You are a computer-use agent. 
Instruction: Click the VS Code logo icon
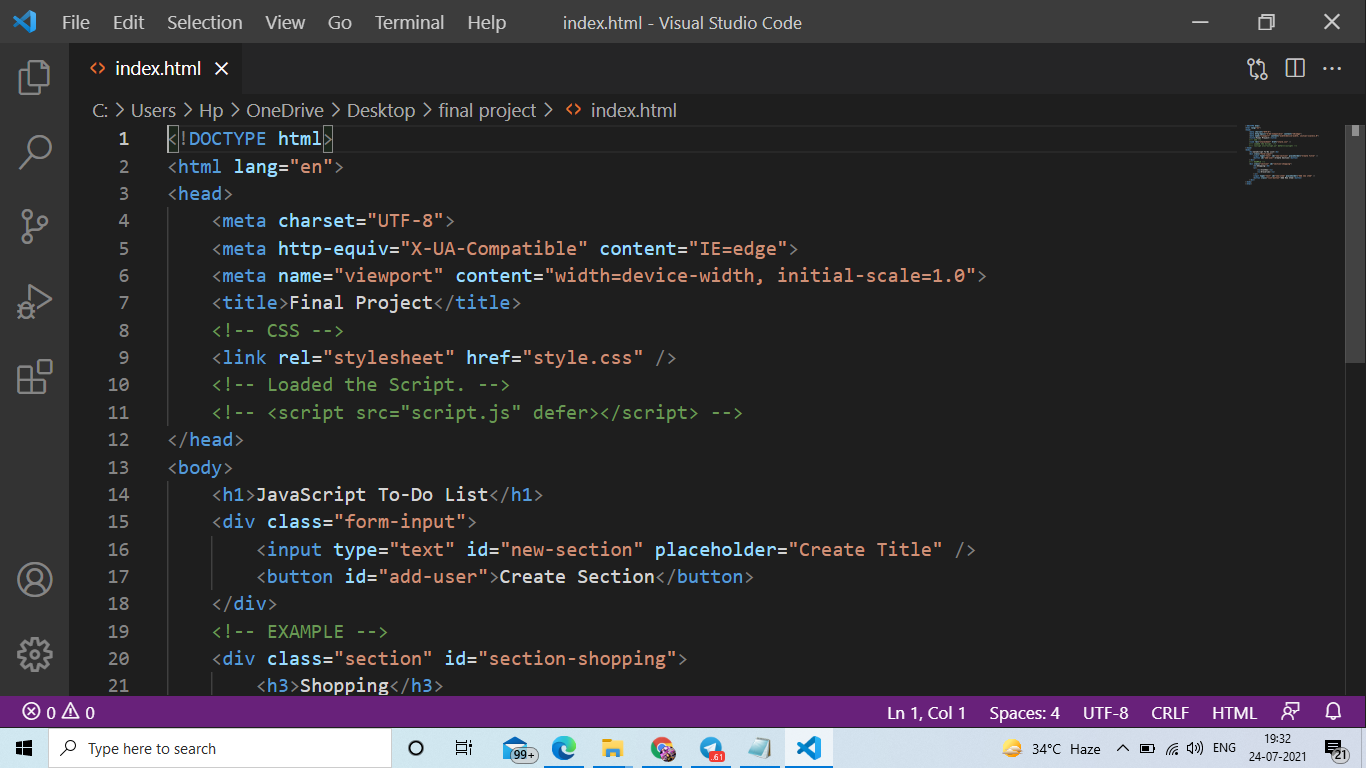24,22
